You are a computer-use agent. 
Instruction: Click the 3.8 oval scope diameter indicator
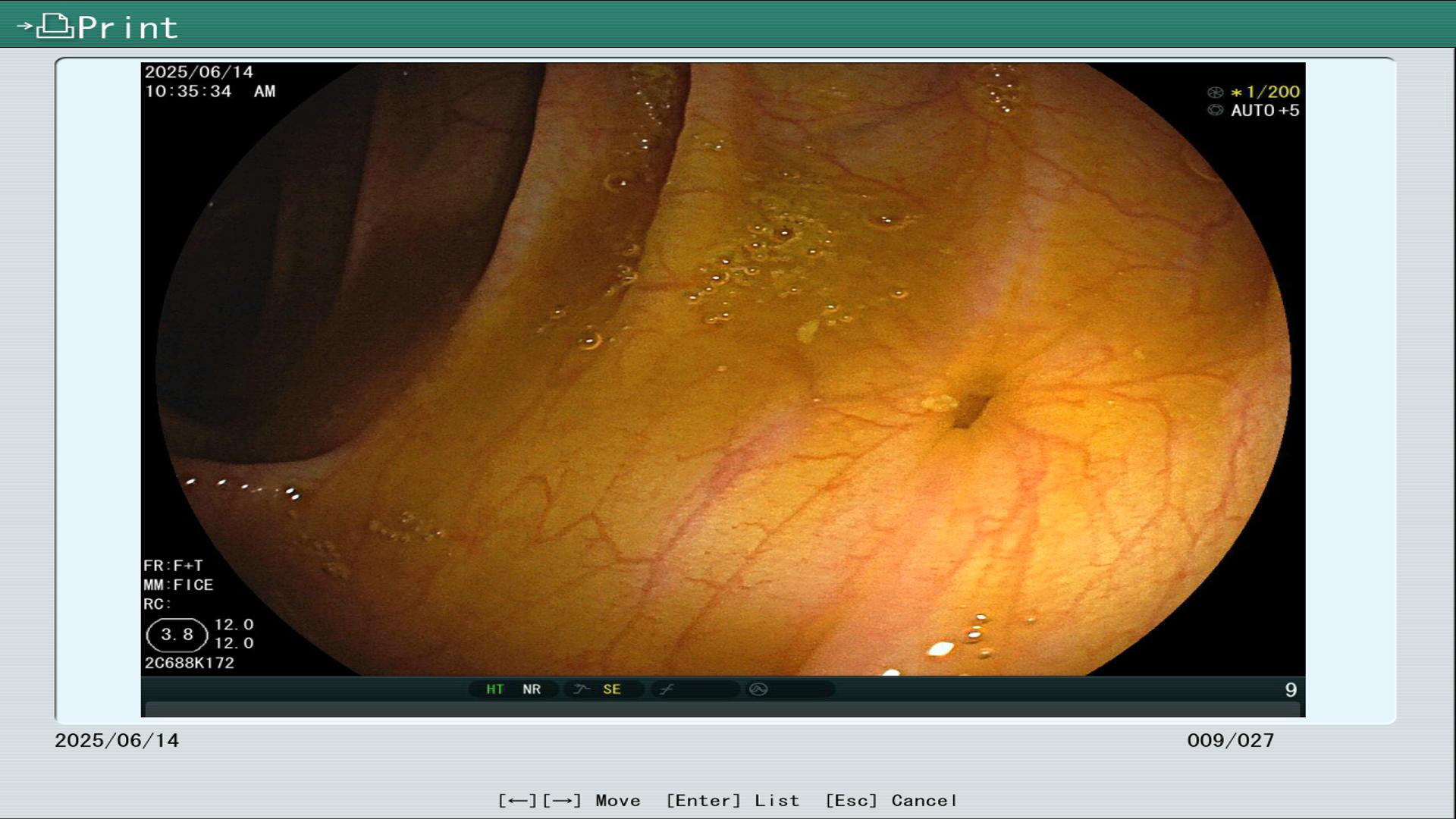coord(177,635)
